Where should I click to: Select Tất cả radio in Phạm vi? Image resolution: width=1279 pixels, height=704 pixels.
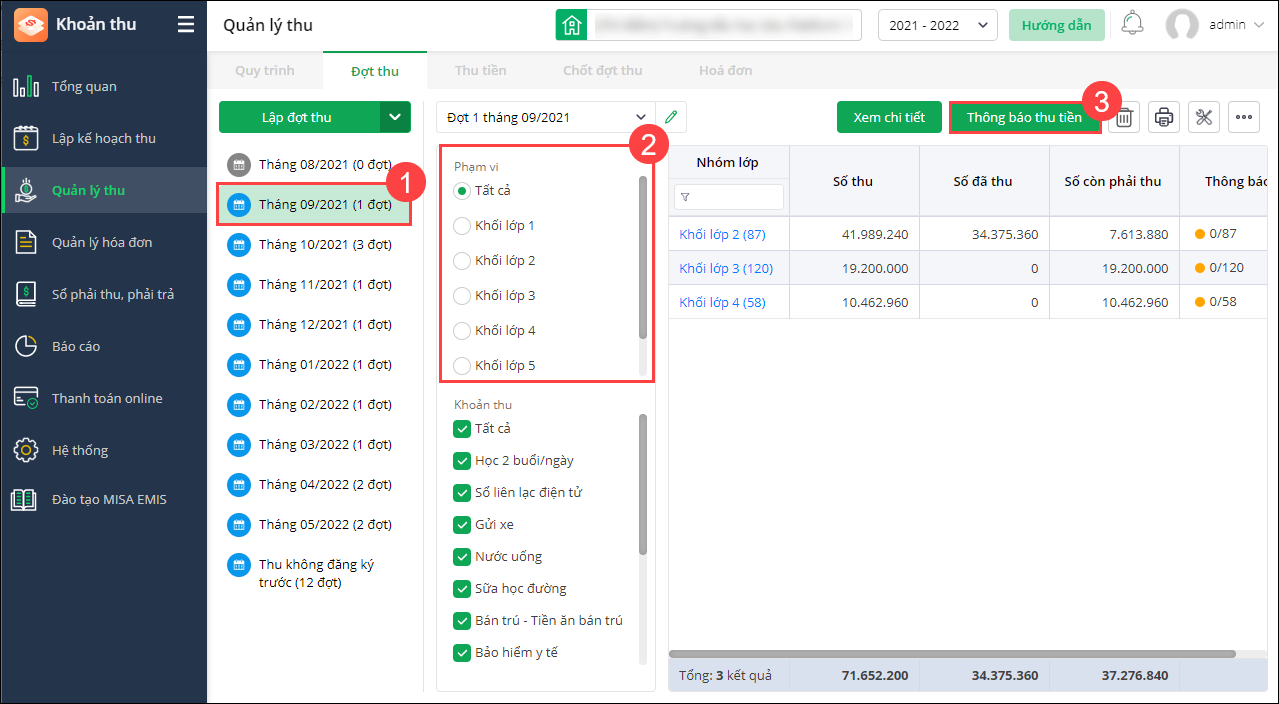pos(462,190)
